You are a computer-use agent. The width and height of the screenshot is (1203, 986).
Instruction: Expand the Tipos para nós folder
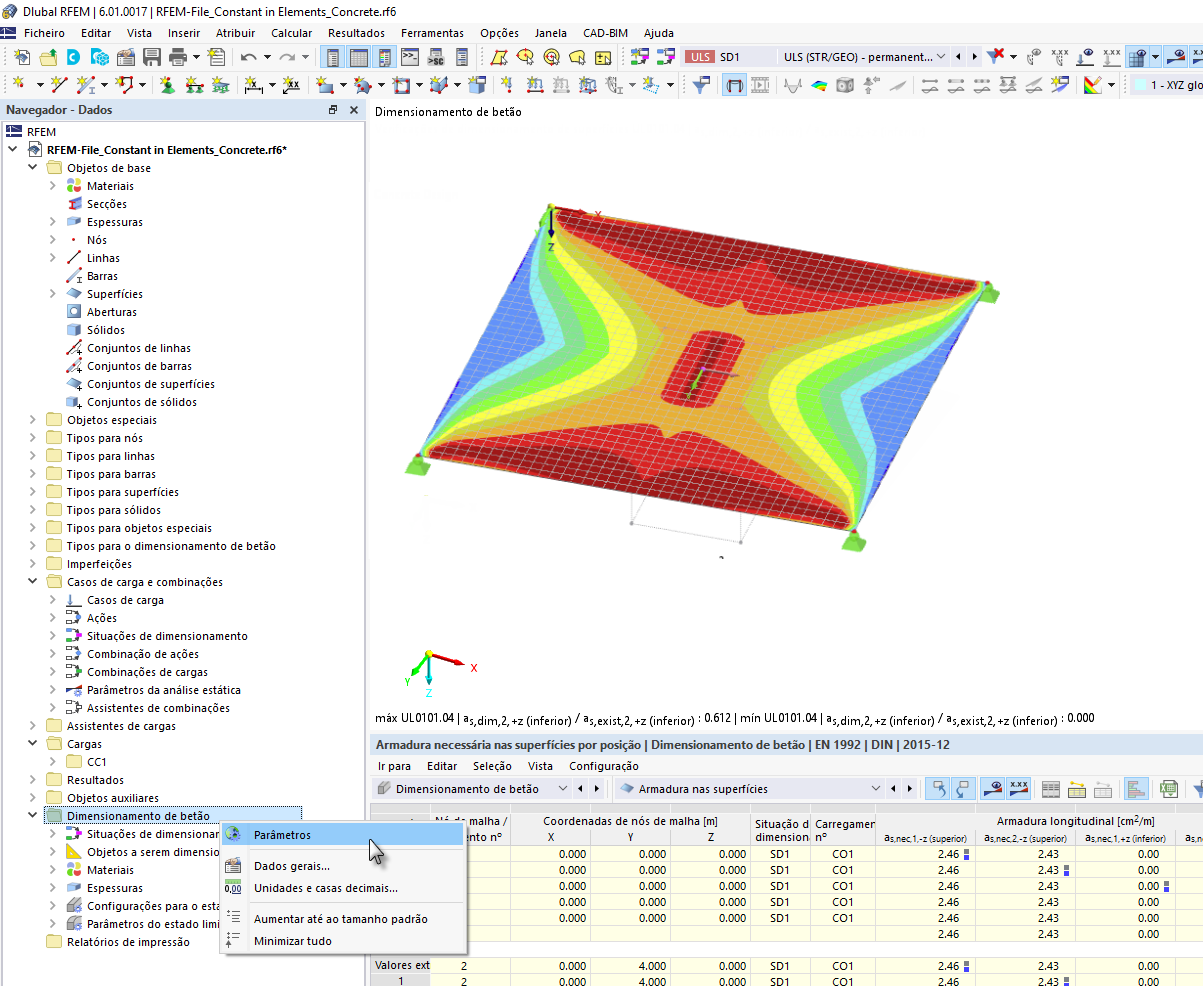(x=33, y=438)
